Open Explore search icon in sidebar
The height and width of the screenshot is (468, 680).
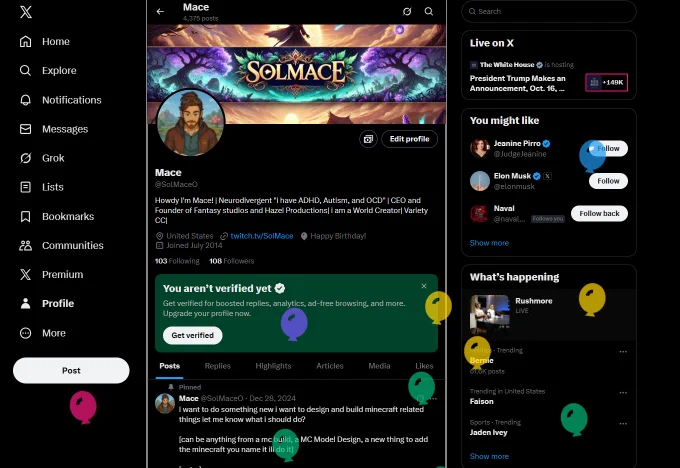(x=26, y=70)
